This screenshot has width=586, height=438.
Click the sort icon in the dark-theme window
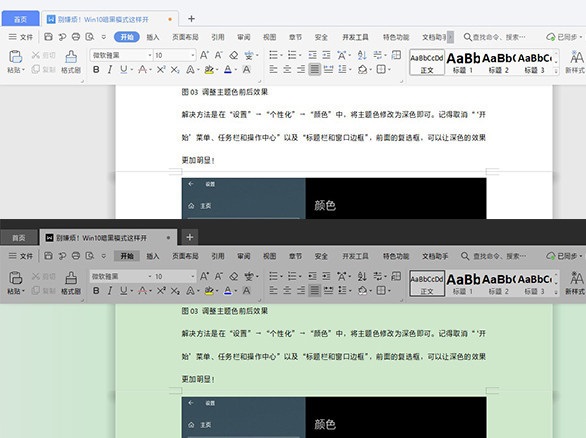click(362, 276)
